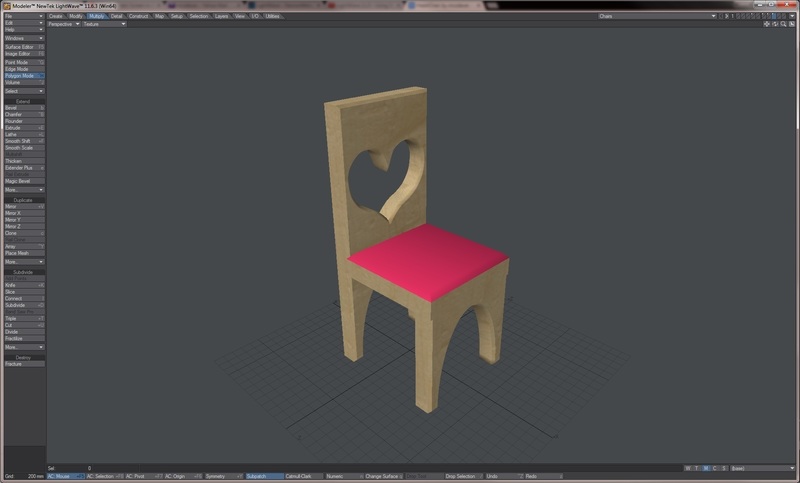
Task: Click the Redo button
Action: click(544, 476)
